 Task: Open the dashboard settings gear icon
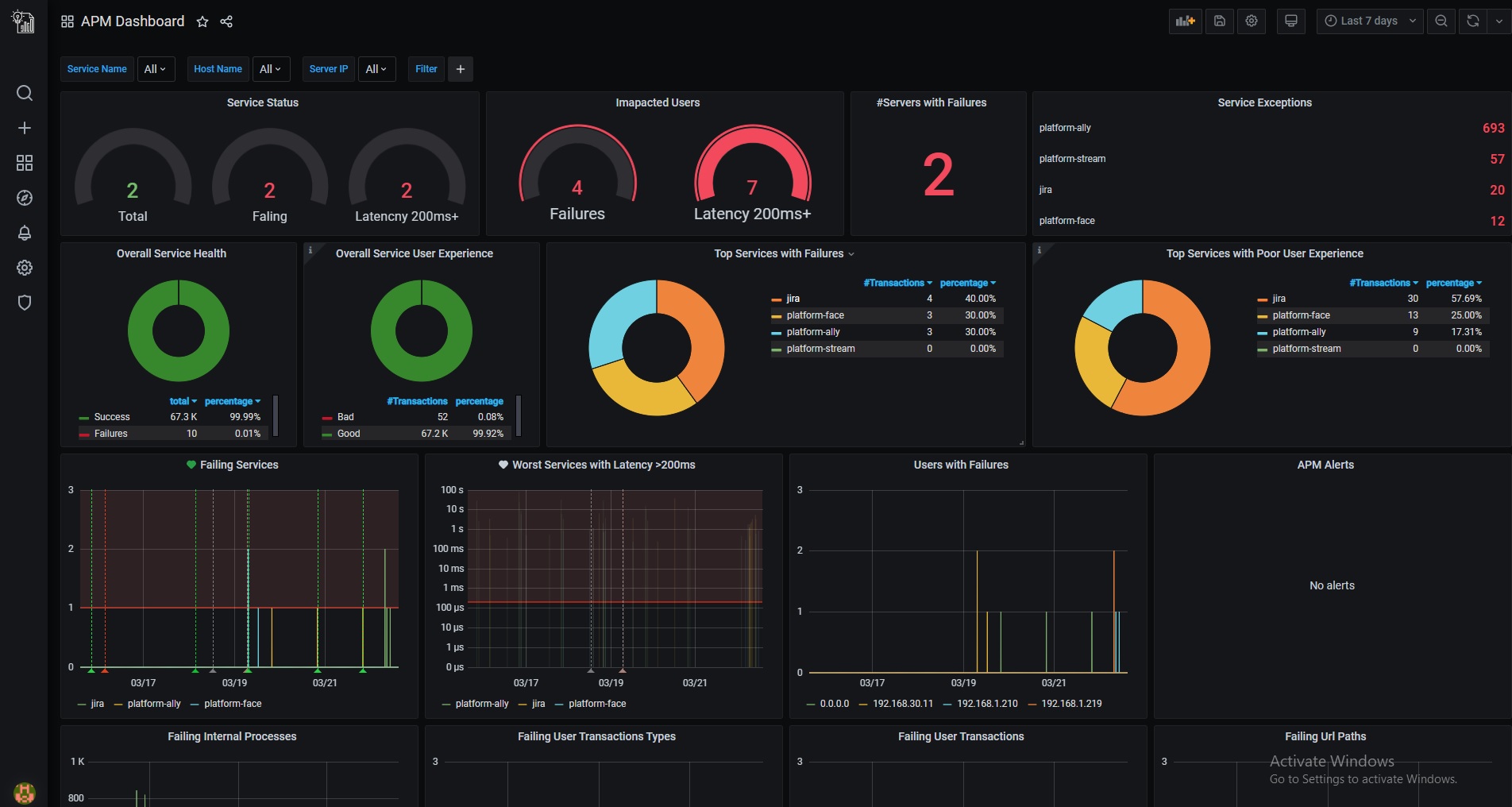tap(1252, 21)
